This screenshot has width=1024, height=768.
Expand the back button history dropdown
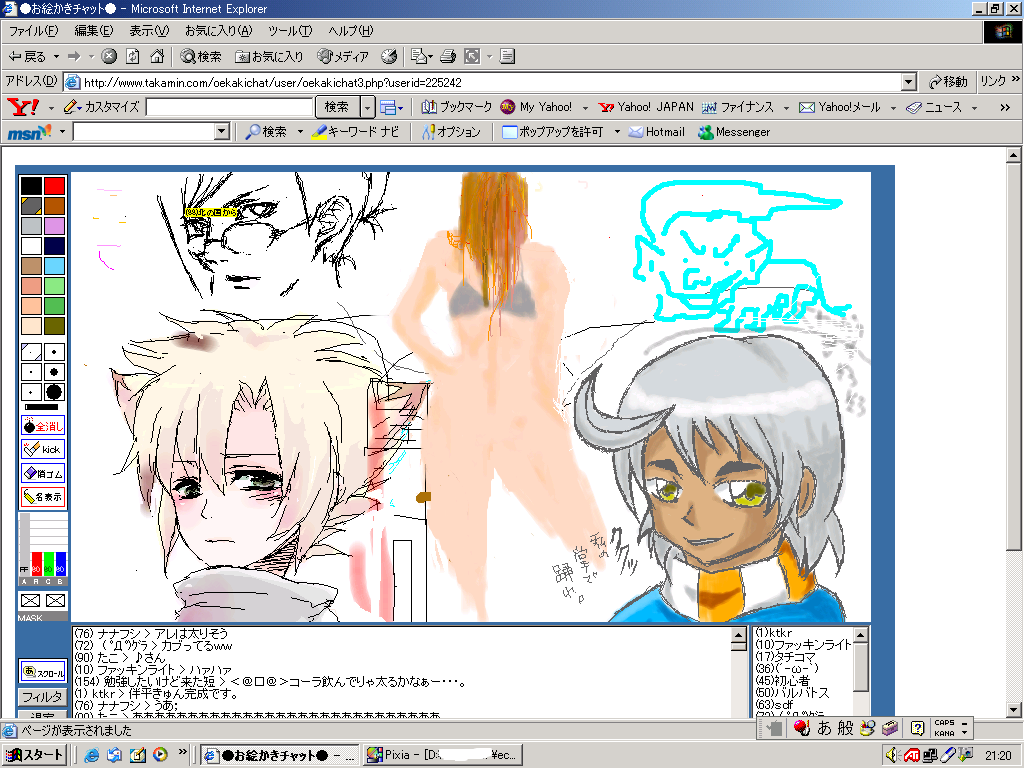(x=56, y=57)
